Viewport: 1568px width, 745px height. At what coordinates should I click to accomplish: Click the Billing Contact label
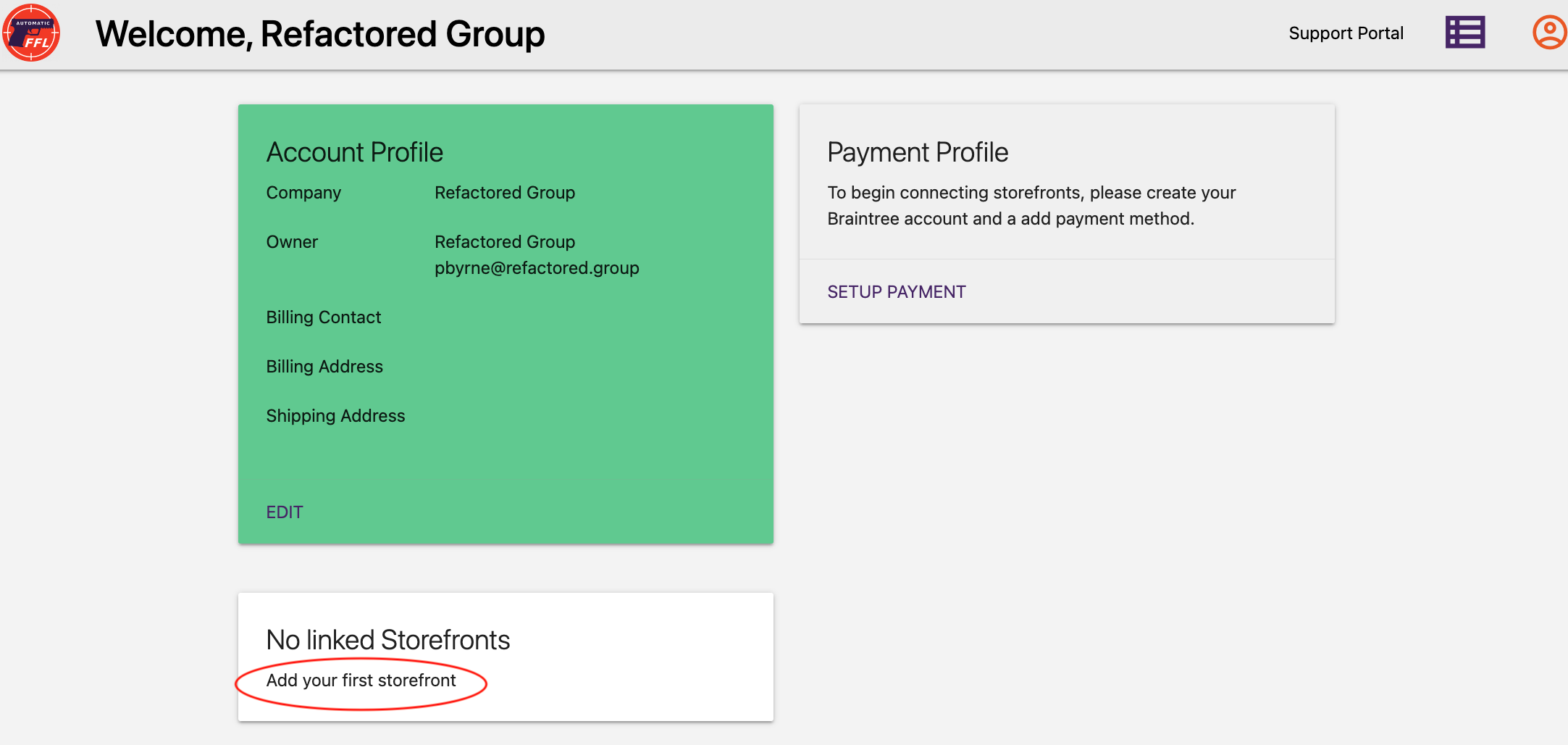pos(323,317)
